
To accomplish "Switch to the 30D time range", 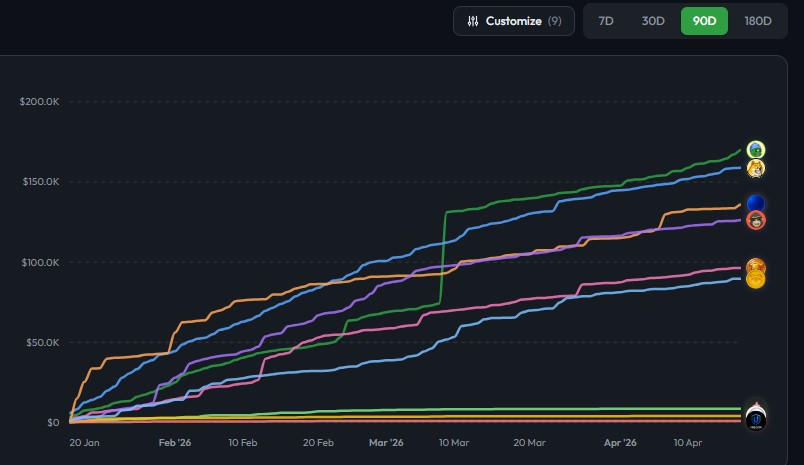I will point(653,21).
